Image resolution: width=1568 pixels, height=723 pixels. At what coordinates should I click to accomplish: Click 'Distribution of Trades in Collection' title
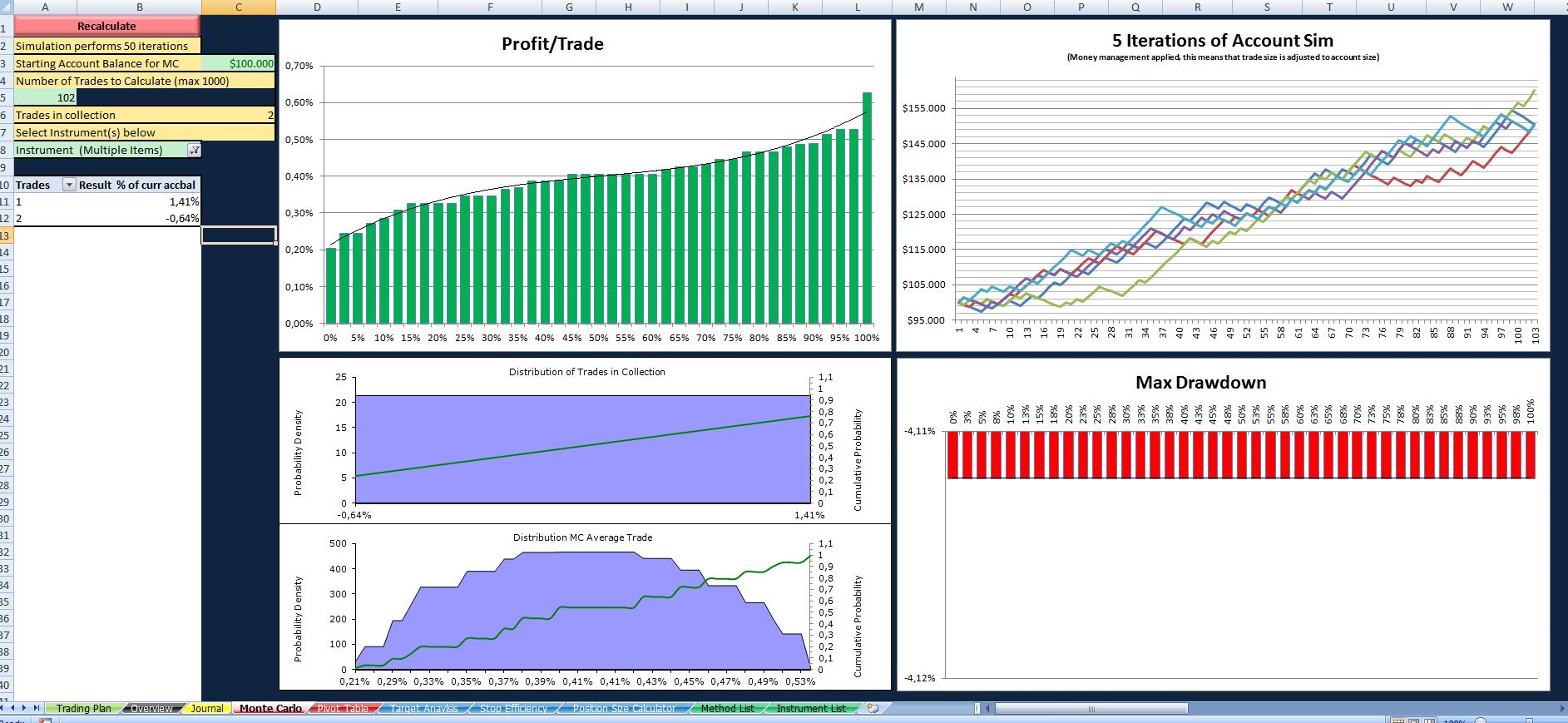(x=586, y=372)
